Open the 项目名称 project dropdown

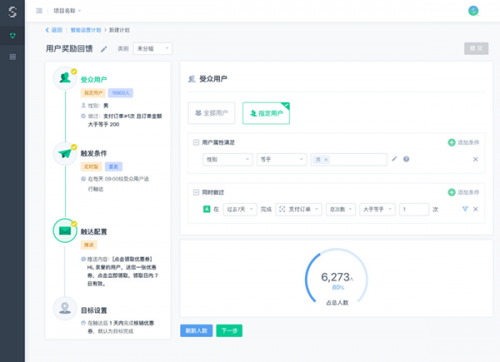coord(67,11)
